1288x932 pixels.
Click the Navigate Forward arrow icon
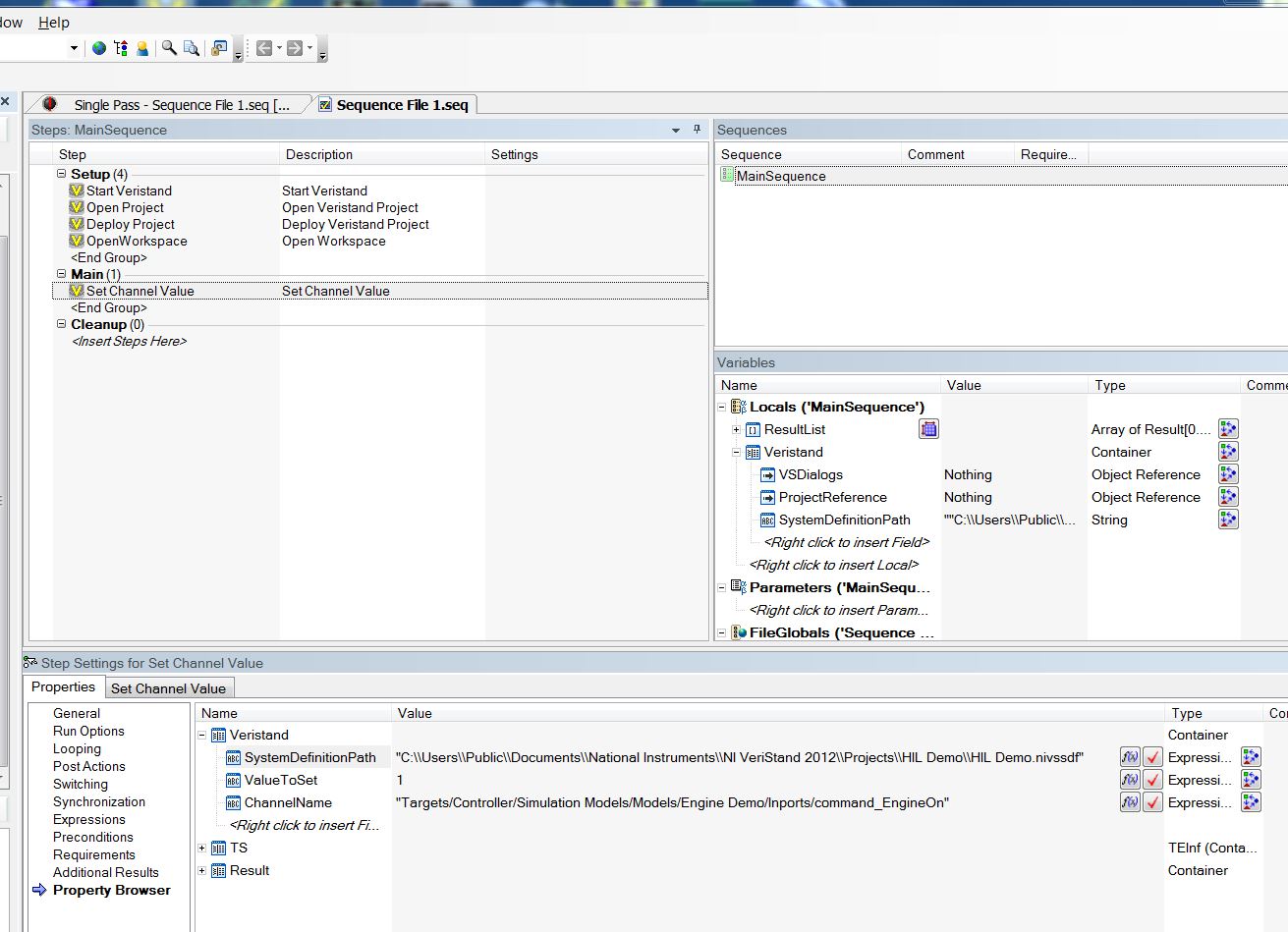(294, 48)
